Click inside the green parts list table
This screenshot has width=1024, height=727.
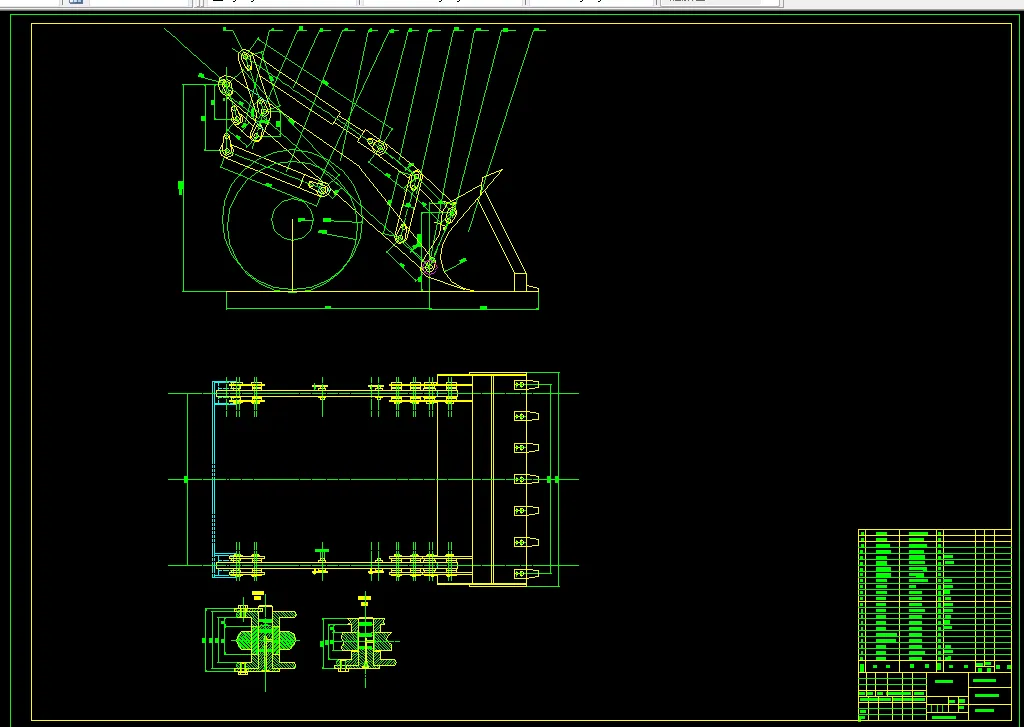[x=935, y=601]
